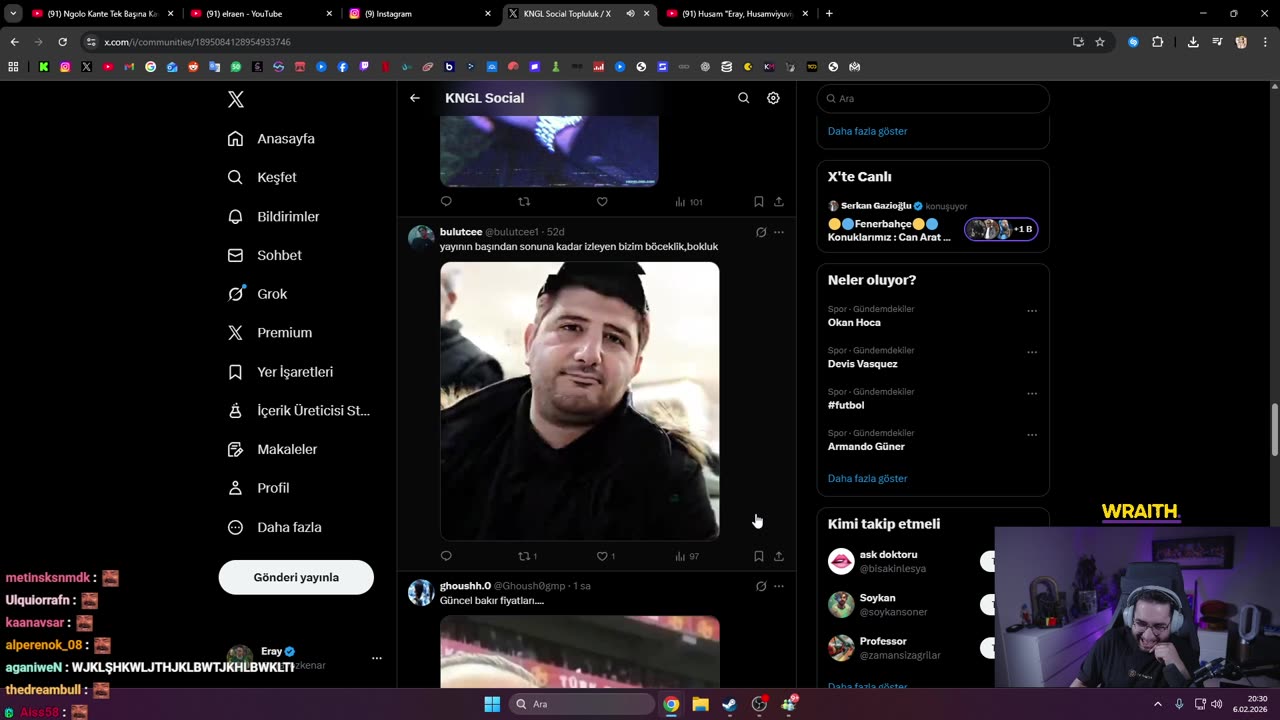Open community settings gear icon
Image resolution: width=1280 pixels, height=720 pixels.
pyautogui.click(x=773, y=98)
